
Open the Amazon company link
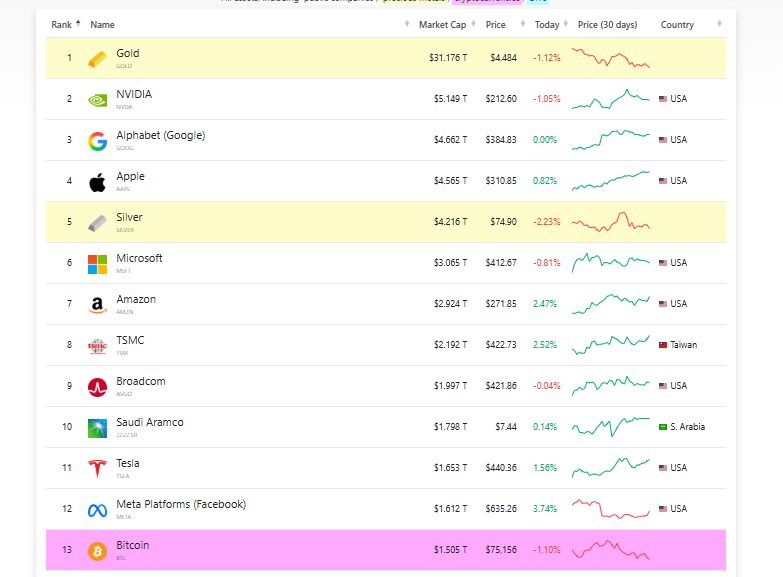(136, 299)
